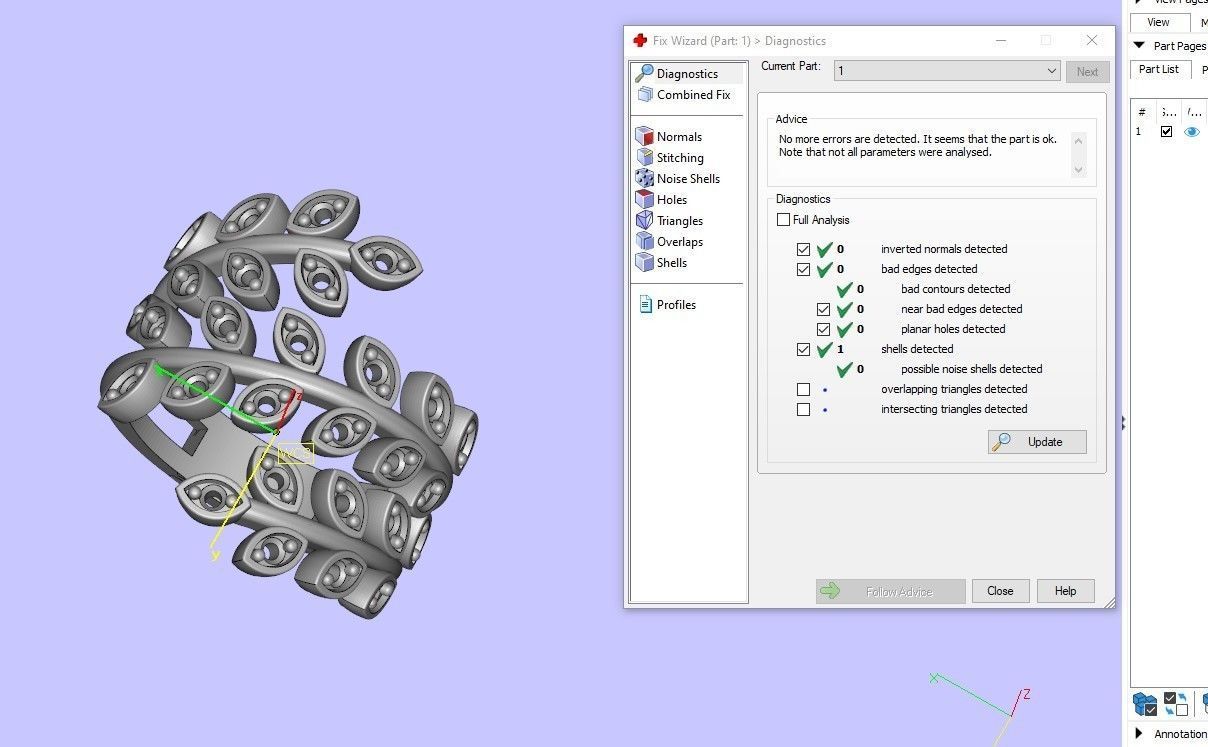Click the Help button
The width and height of the screenshot is (1208, 747).
point(1066,591)
